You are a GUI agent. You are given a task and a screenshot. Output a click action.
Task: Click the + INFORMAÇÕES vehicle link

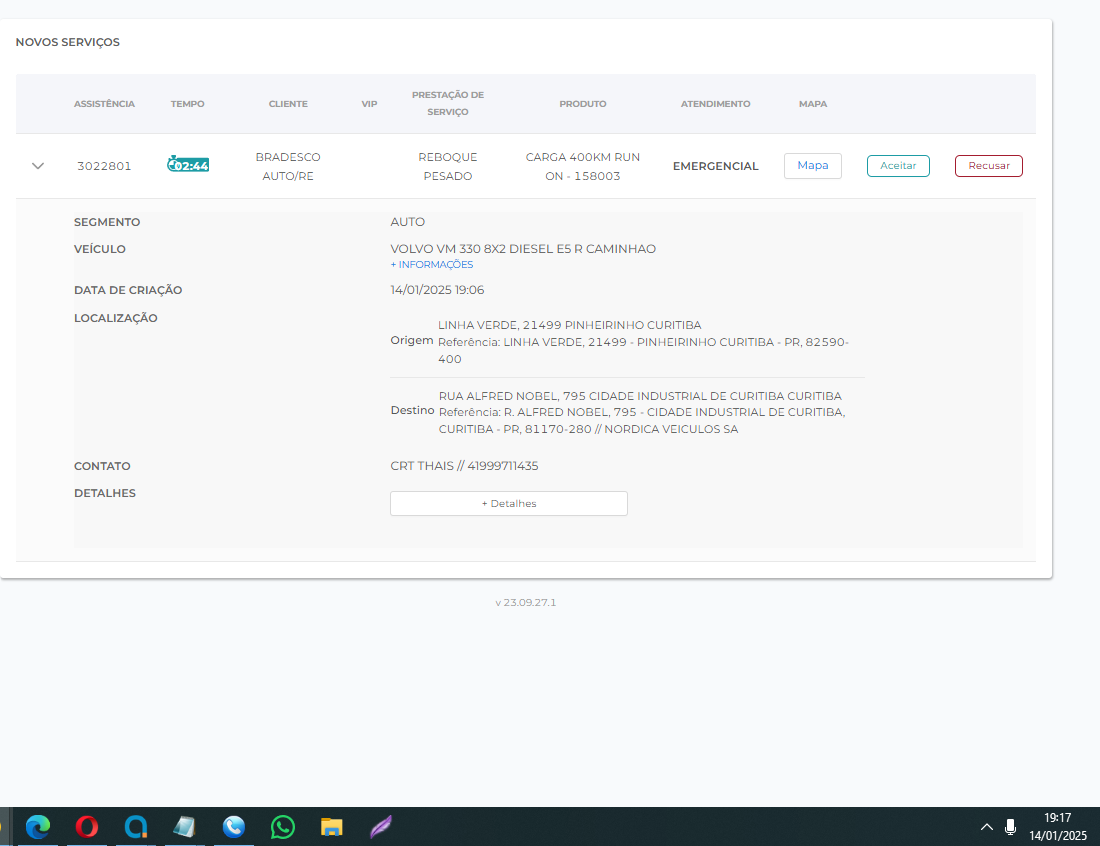431,265
